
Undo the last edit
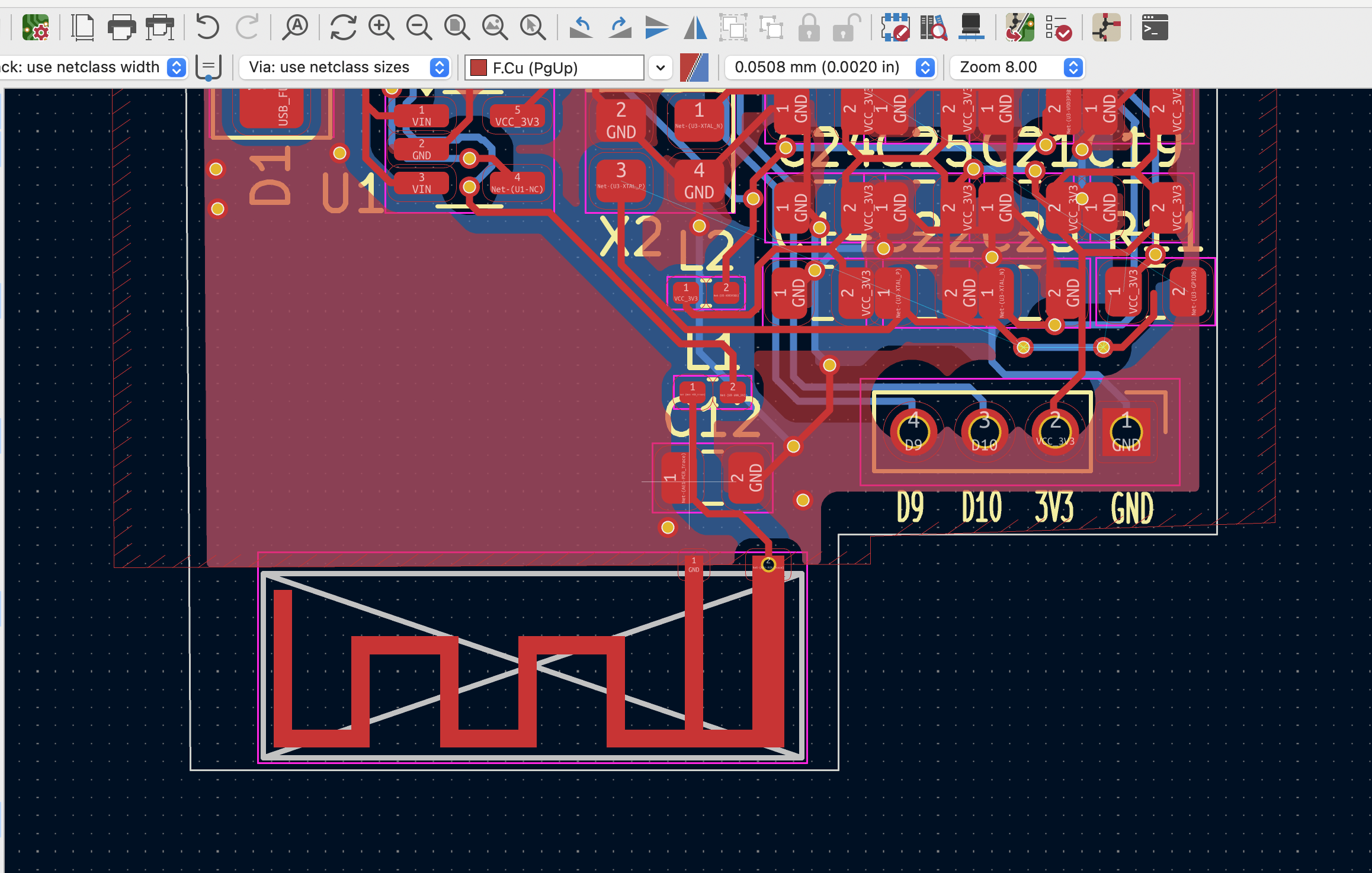click(x=207, y=27)
